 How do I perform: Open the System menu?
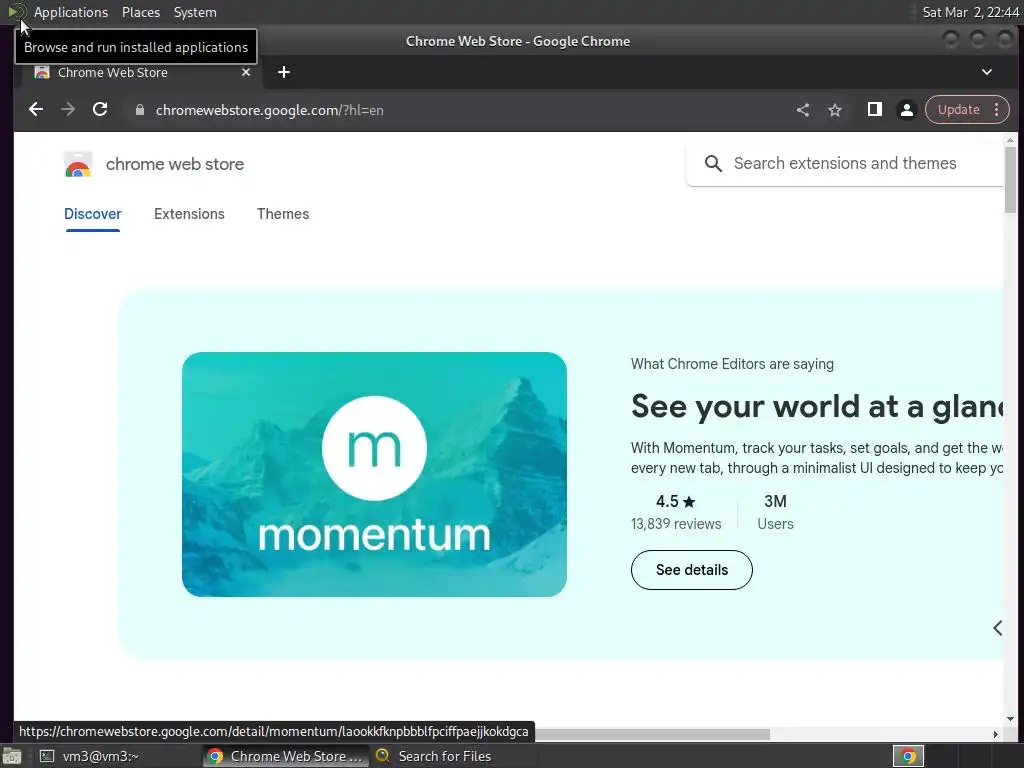(x=195, y=12)
